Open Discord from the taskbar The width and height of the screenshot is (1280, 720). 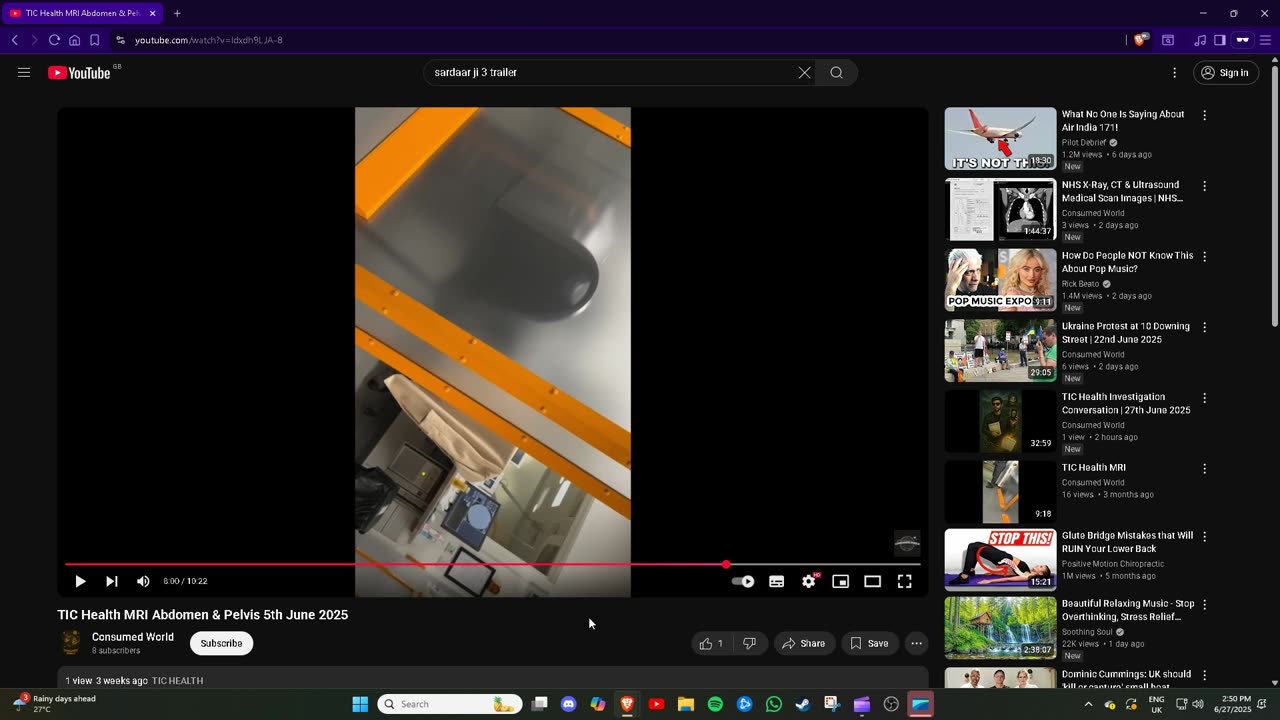[x=569, y=704]
